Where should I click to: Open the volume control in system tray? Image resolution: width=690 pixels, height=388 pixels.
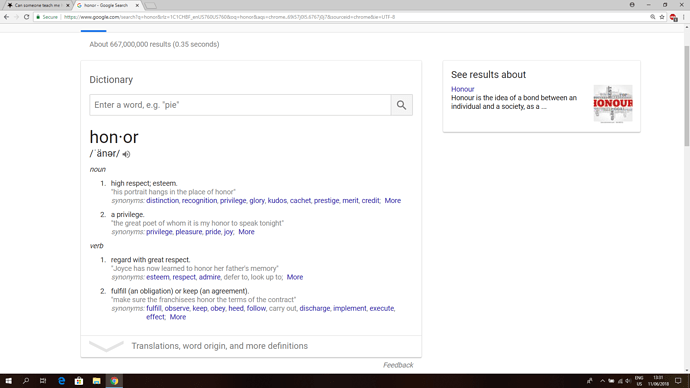point(628,381)
